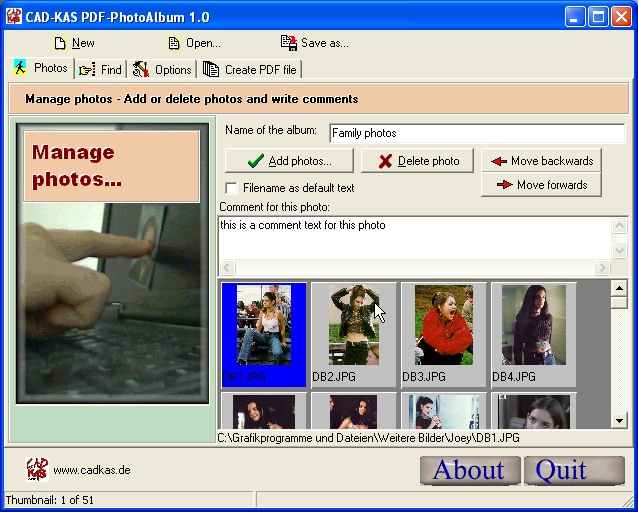Click the album name input field
Screen dimensions: 638x512
pos(476,133)
